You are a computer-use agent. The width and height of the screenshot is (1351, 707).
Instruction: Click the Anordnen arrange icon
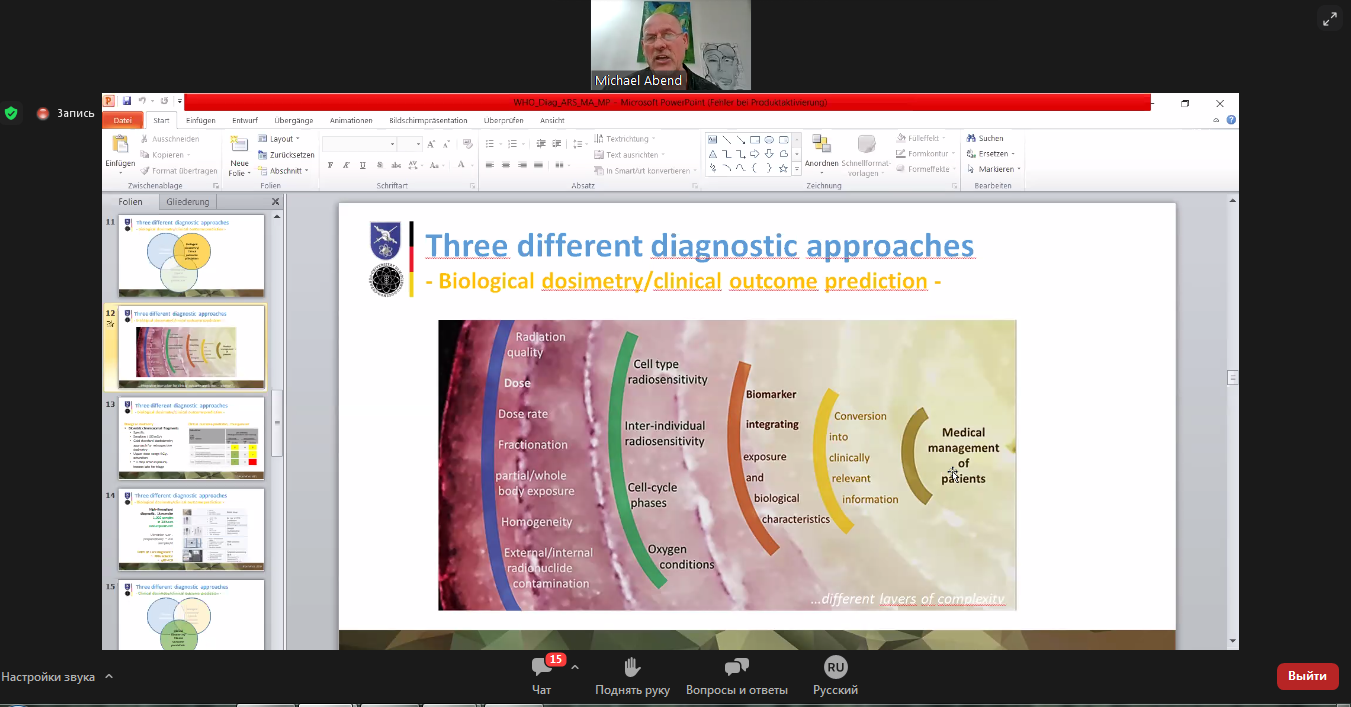click(x=821, y=145)
